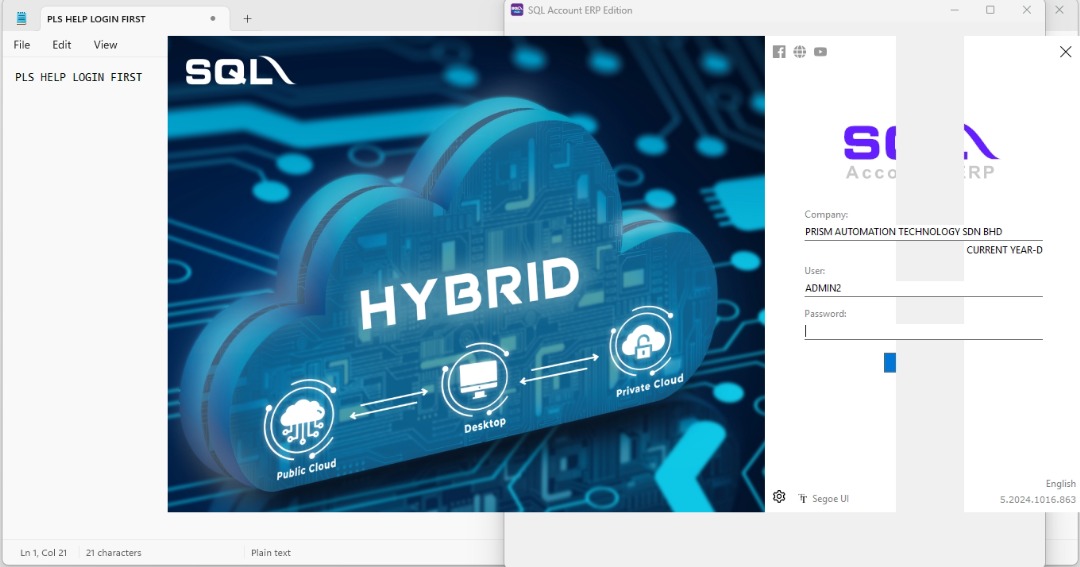Open the Facebook page icon

[x=779, y=52]
